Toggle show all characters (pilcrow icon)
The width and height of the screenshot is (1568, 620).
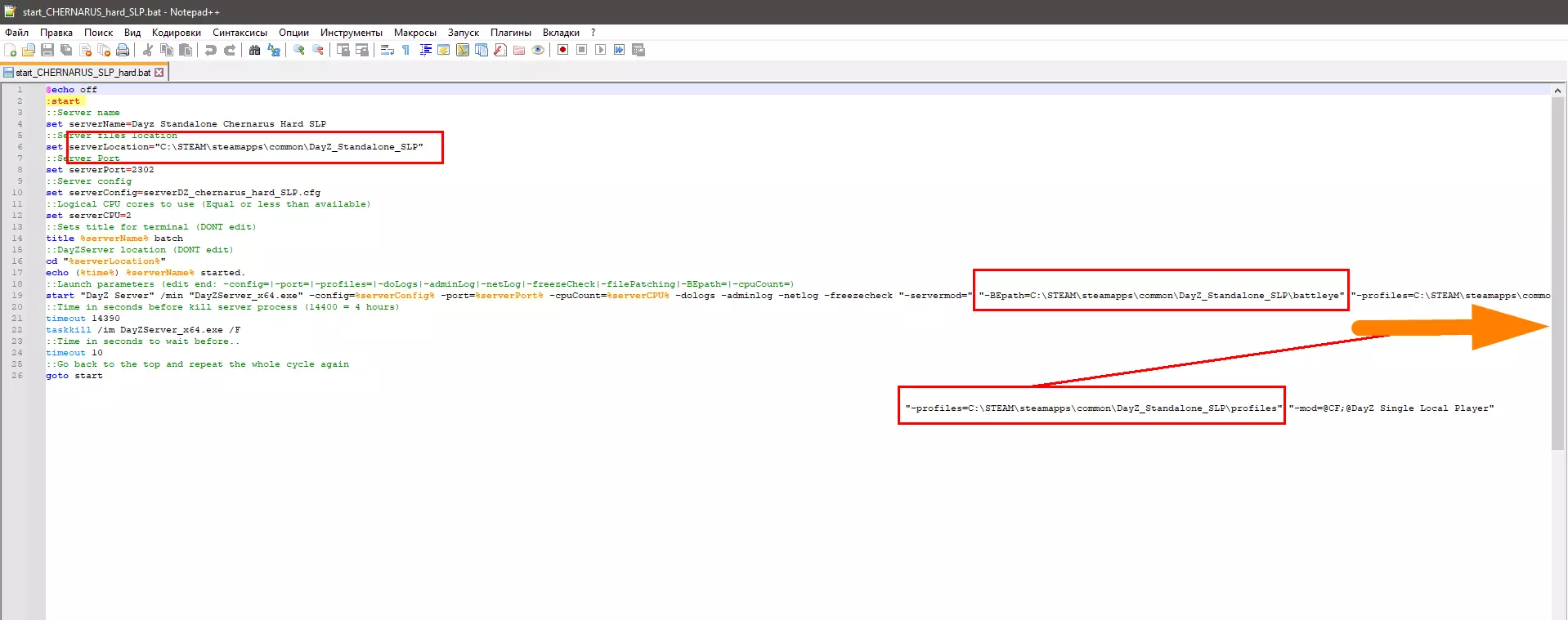point(406,50)
